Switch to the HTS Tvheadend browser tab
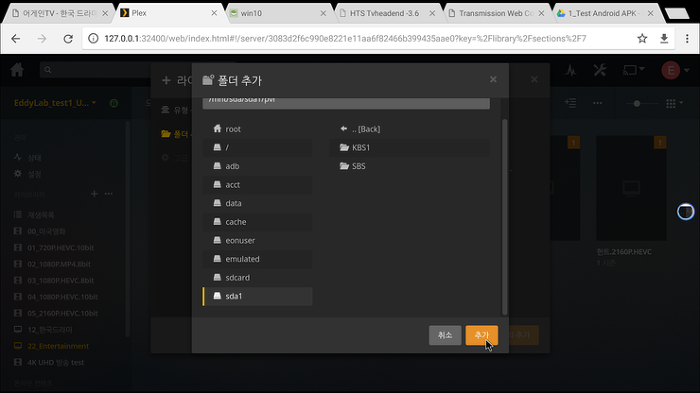The height and width of the screenshot is (393, 700). tap(387, 13)
